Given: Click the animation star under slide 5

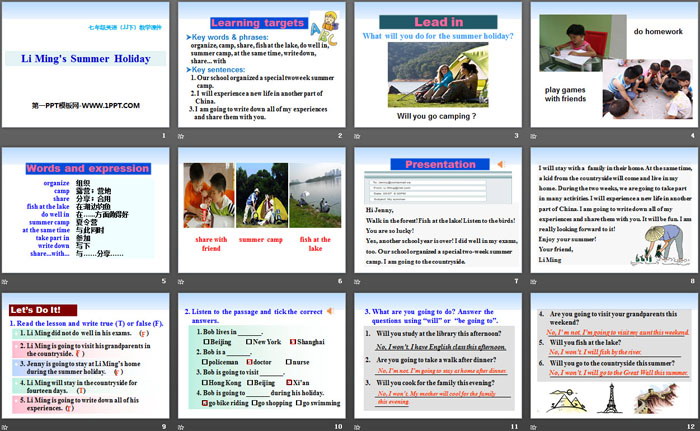Looking at the screenshot, I should [4, 281].
